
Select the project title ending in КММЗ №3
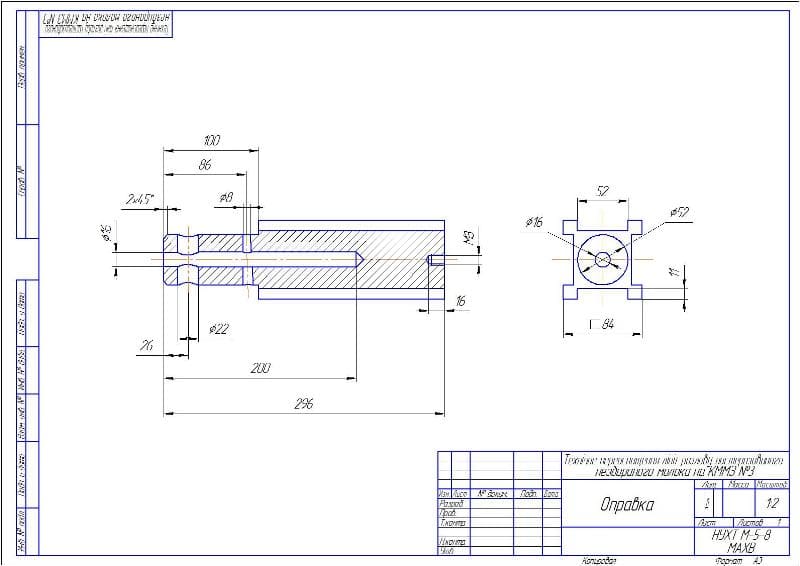(x=675, y=465)
